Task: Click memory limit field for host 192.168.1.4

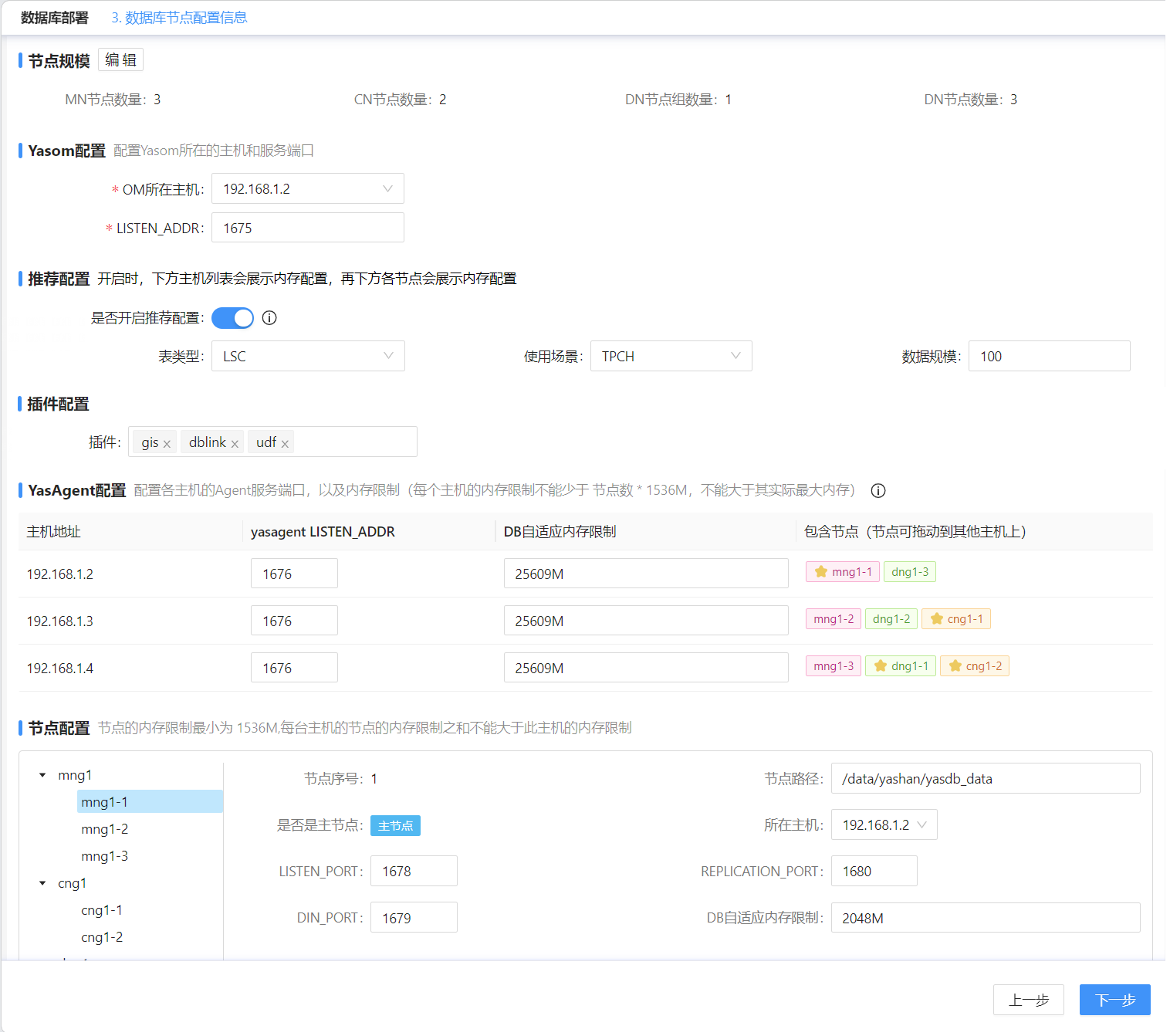Action: 646,669
